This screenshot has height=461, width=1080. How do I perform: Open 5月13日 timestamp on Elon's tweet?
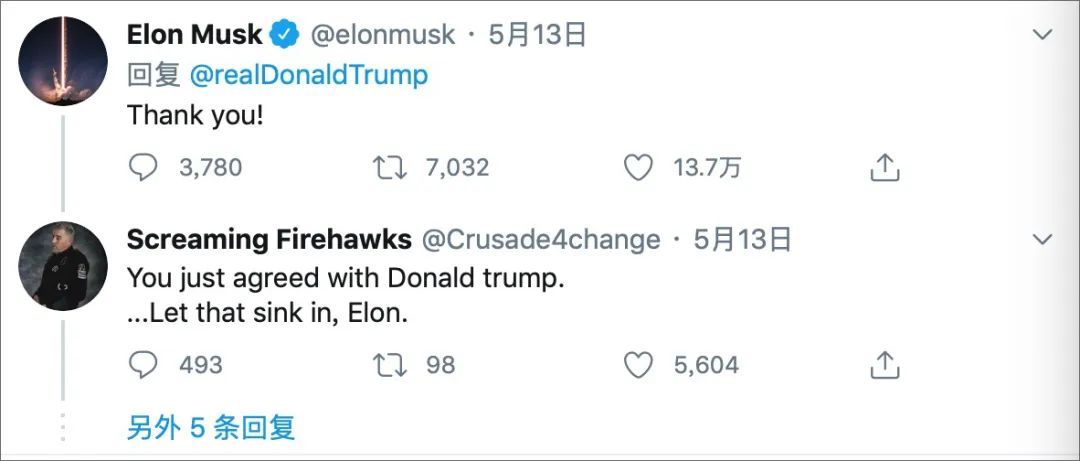(x=537, y=35)
